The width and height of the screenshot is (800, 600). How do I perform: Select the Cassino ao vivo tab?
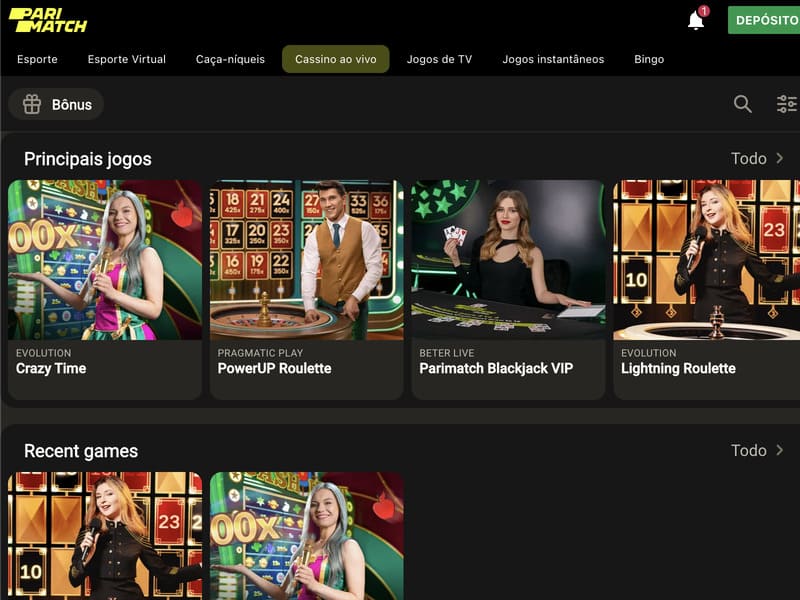[336, 59]
